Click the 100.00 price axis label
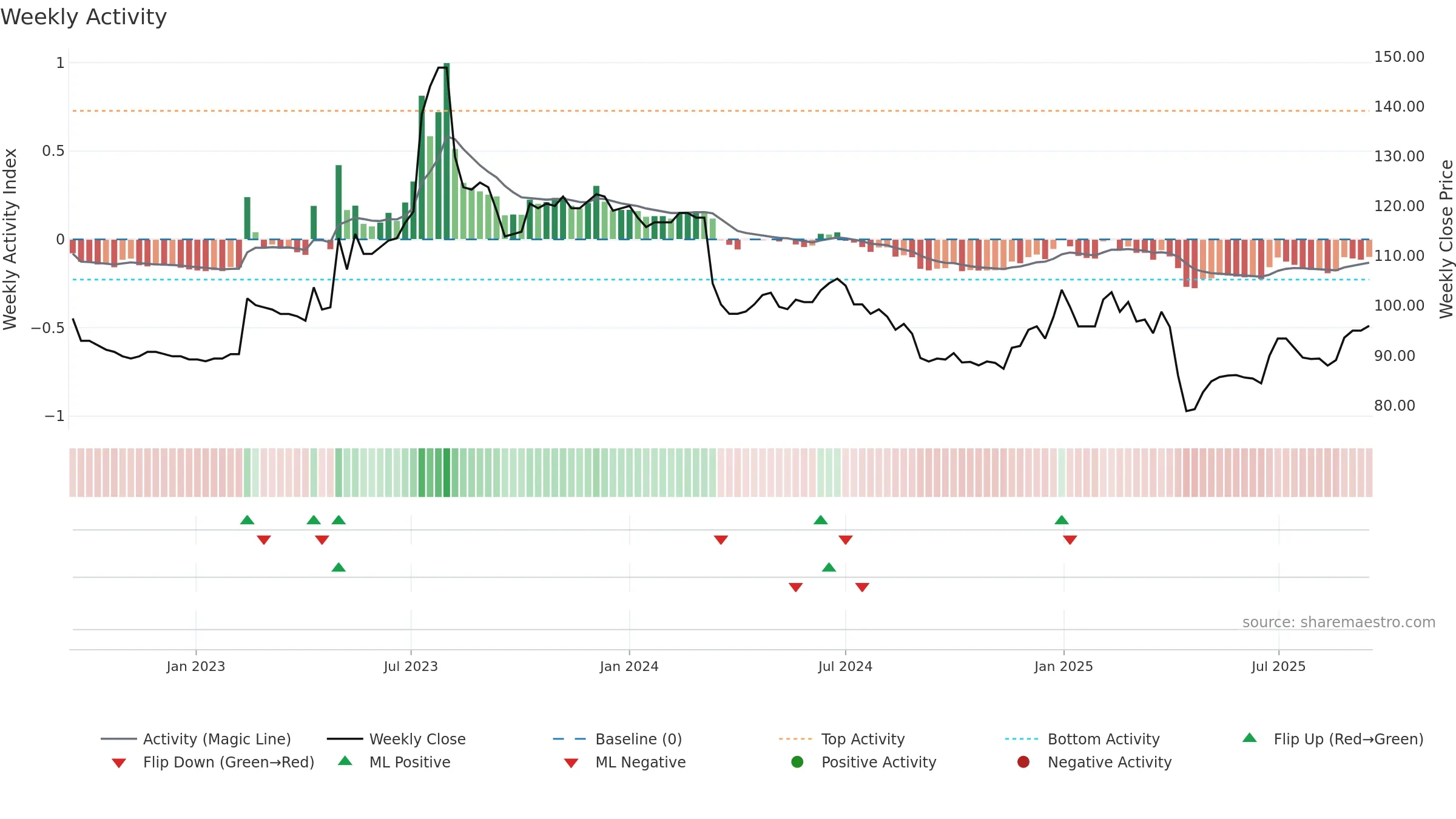The image size is (1456, 819). [1399, 305]
